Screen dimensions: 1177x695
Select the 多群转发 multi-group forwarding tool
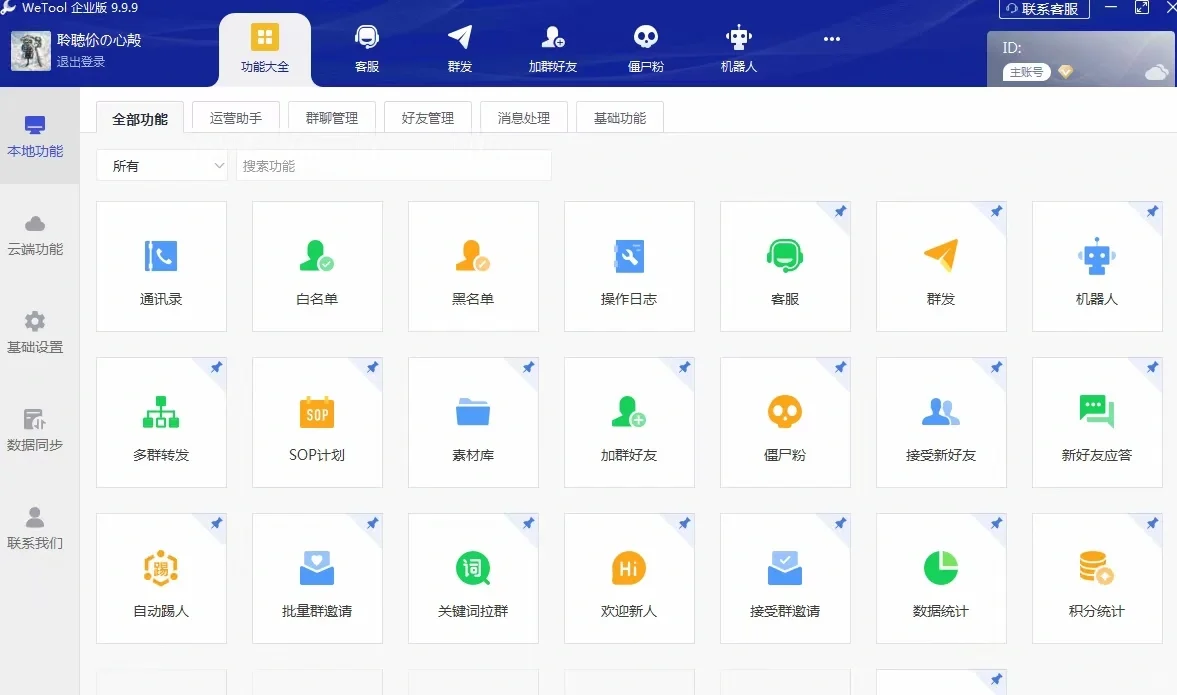coord(161,422)
